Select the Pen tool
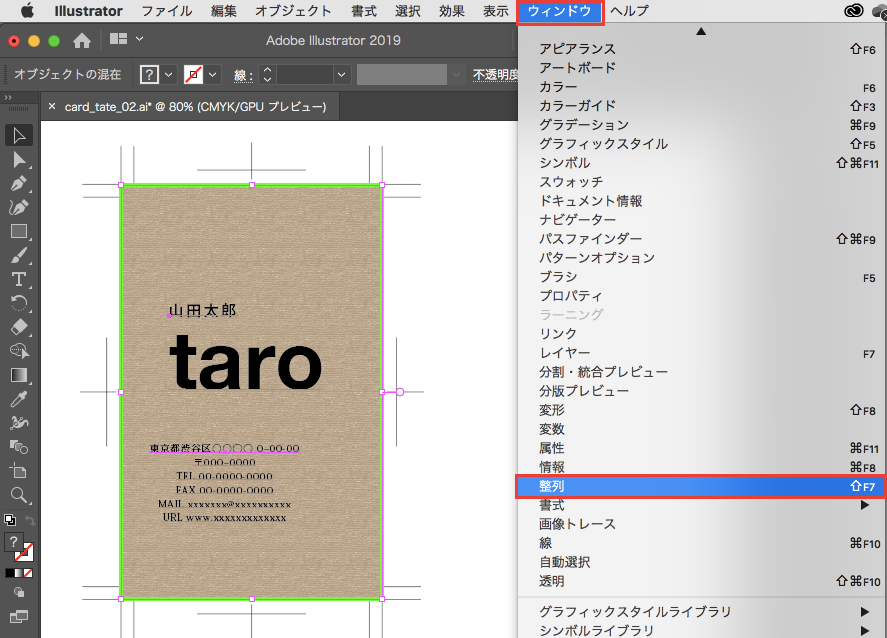Screen dimensions: 887x638 (x=19, y=184)
